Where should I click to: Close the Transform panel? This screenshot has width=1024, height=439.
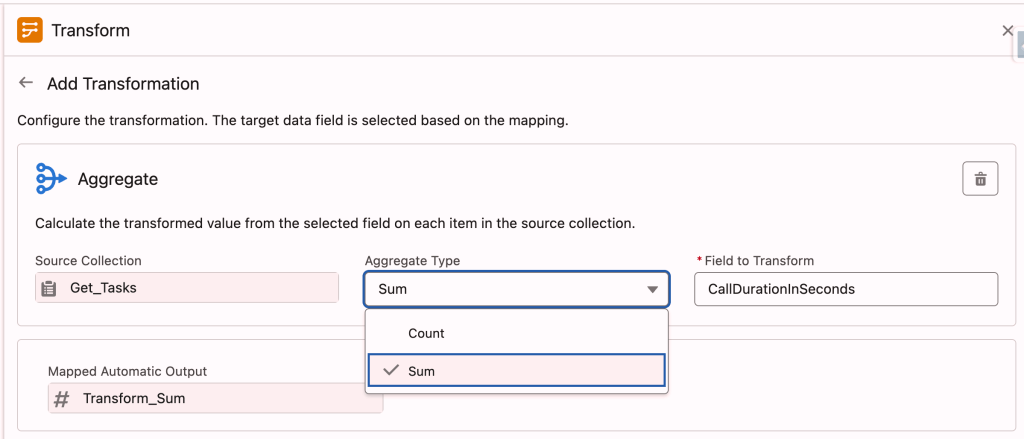tap(1007, 31)
